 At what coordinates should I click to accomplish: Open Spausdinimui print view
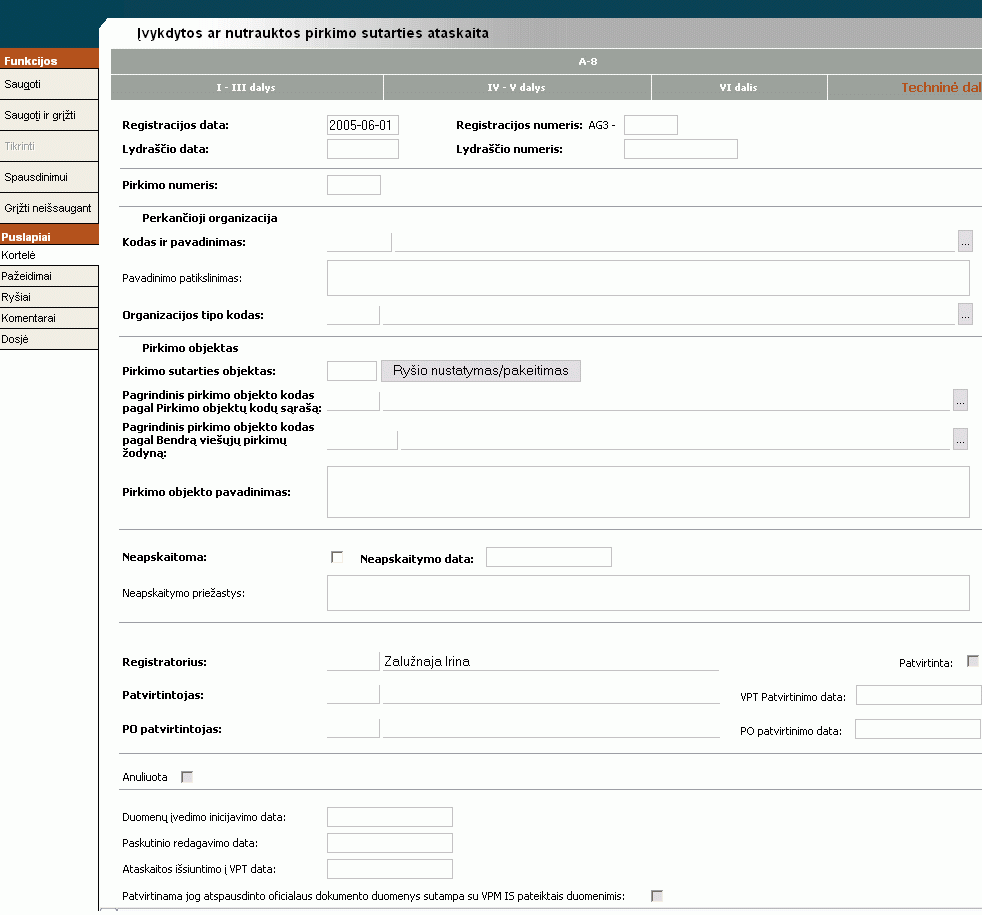click(x=49, y=177)
